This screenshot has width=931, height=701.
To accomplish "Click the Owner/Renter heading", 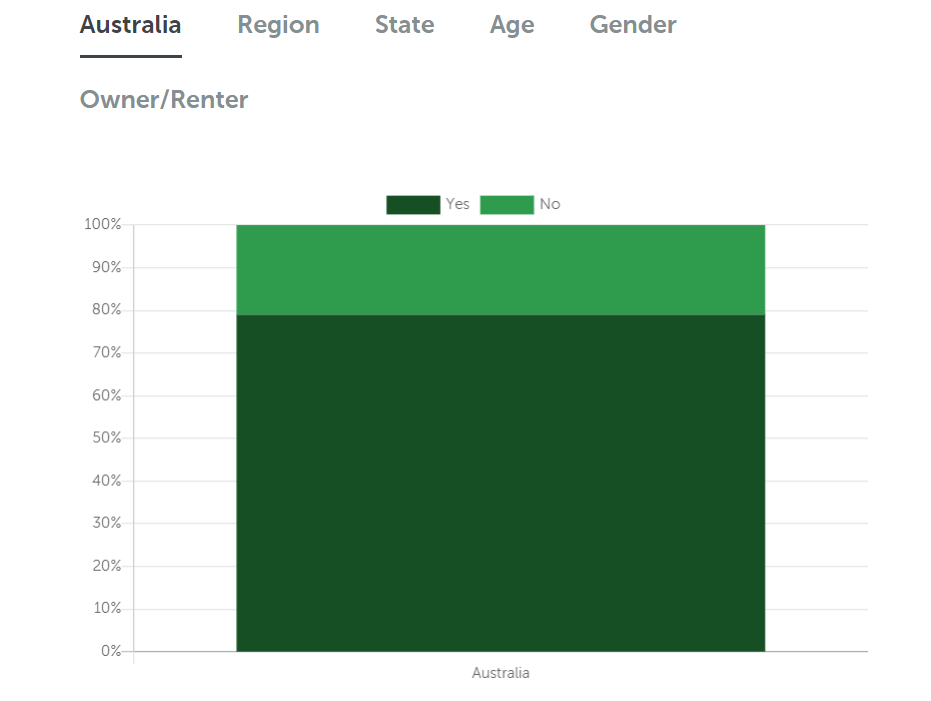I will (163, 99).
